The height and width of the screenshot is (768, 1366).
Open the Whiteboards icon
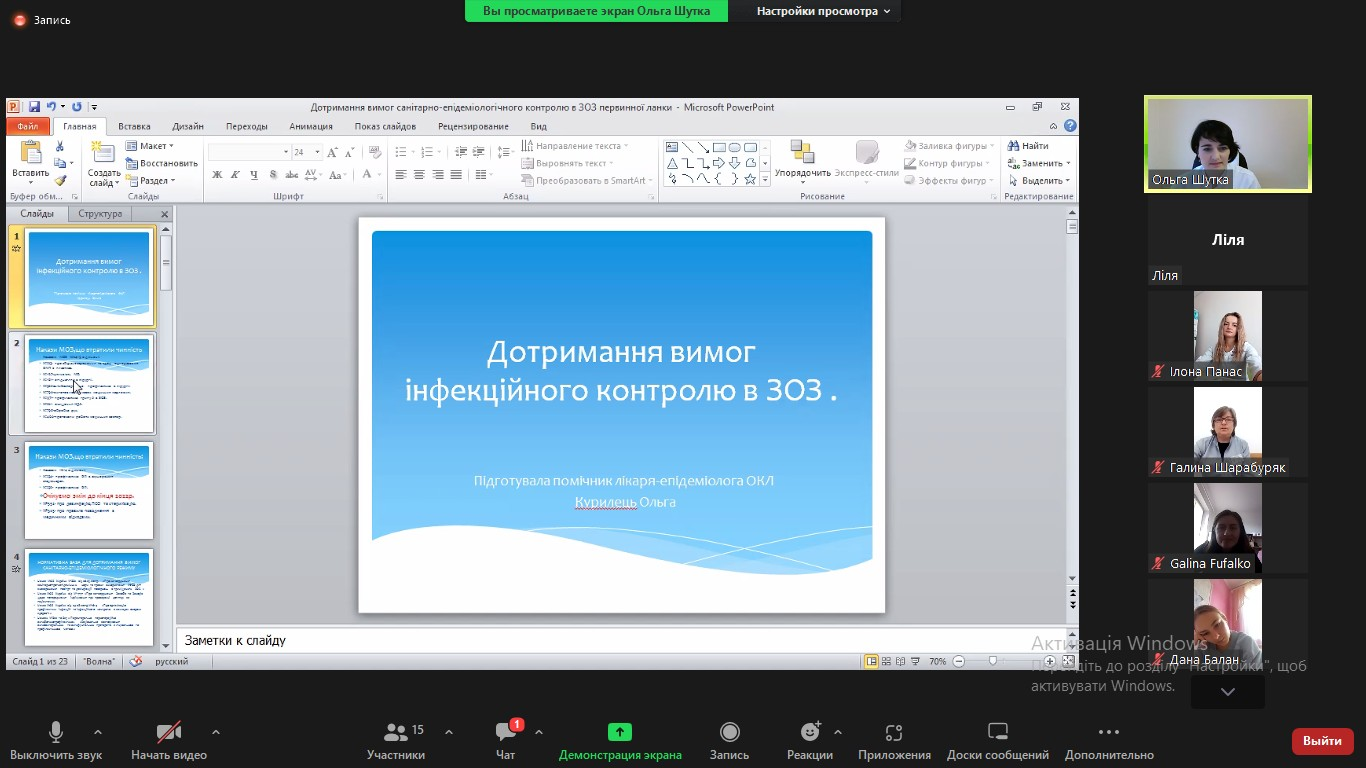coord(997,733)
